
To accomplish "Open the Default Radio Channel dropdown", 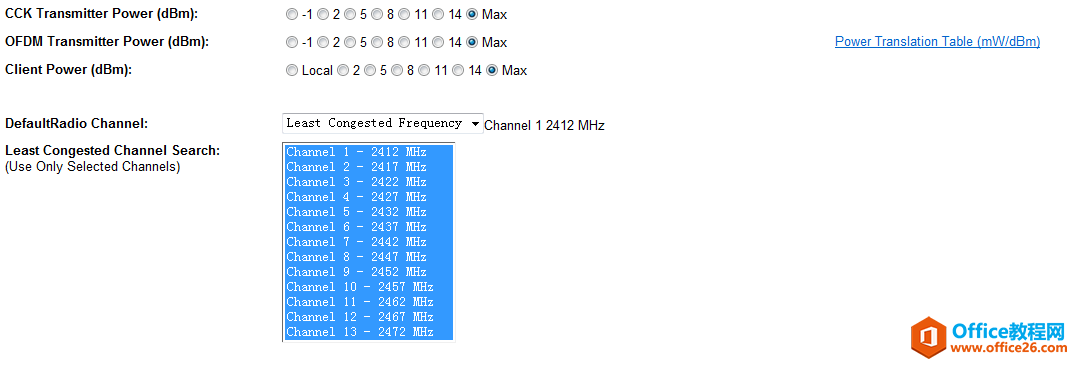I will 382,123.
